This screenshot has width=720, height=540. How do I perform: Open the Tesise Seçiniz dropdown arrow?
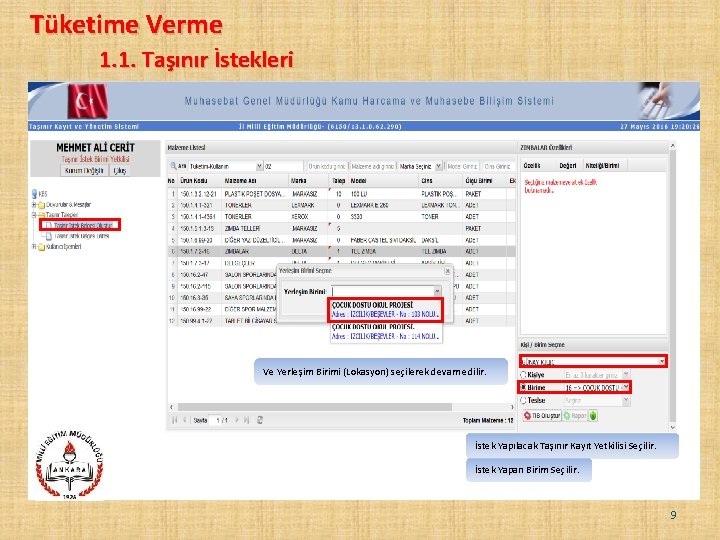pos(626,400)
